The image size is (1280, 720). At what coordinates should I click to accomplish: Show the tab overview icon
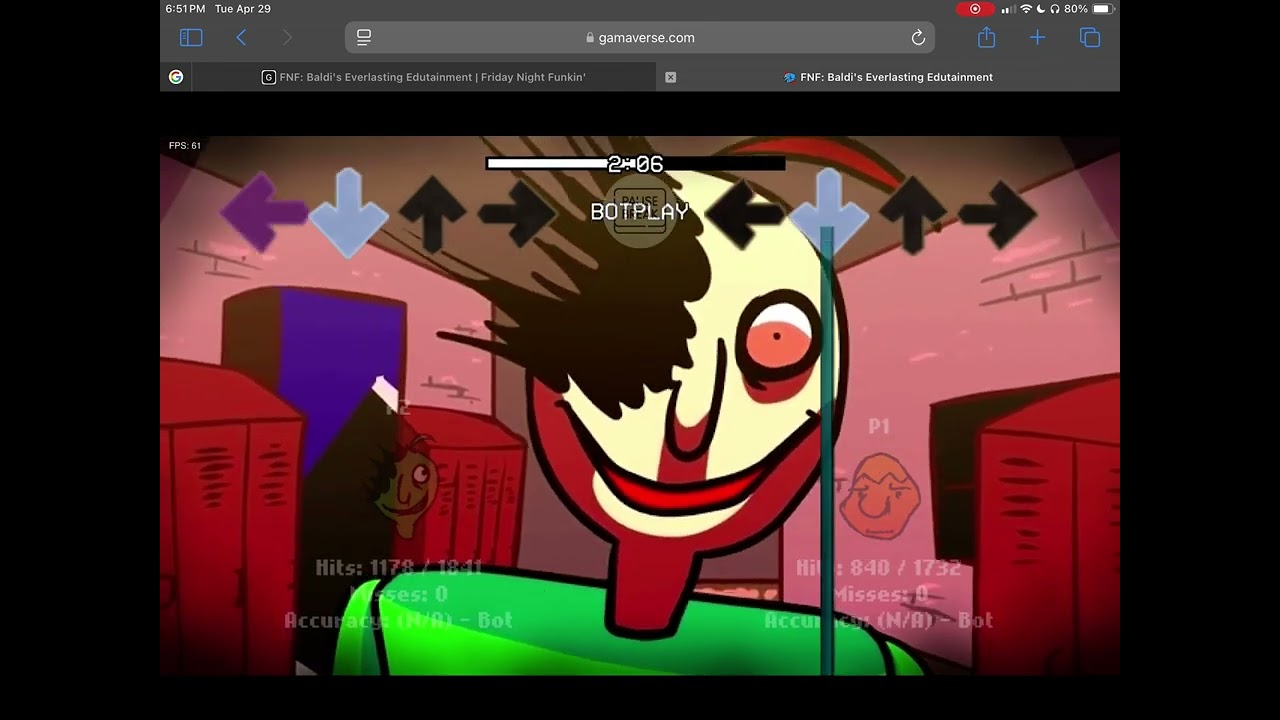click(x=1090, y=38)
